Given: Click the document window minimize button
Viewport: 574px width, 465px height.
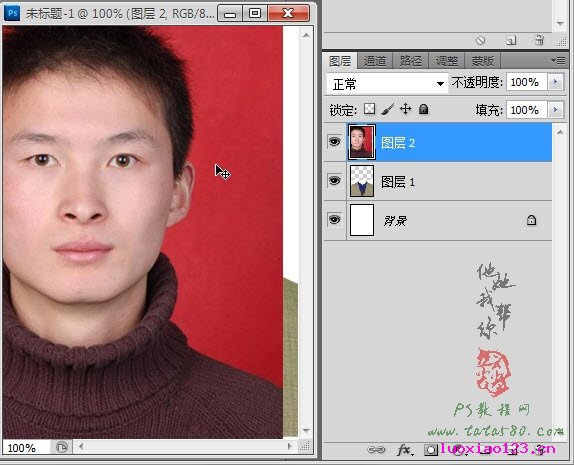Looking at the screenshot, I should coord(230,14).
